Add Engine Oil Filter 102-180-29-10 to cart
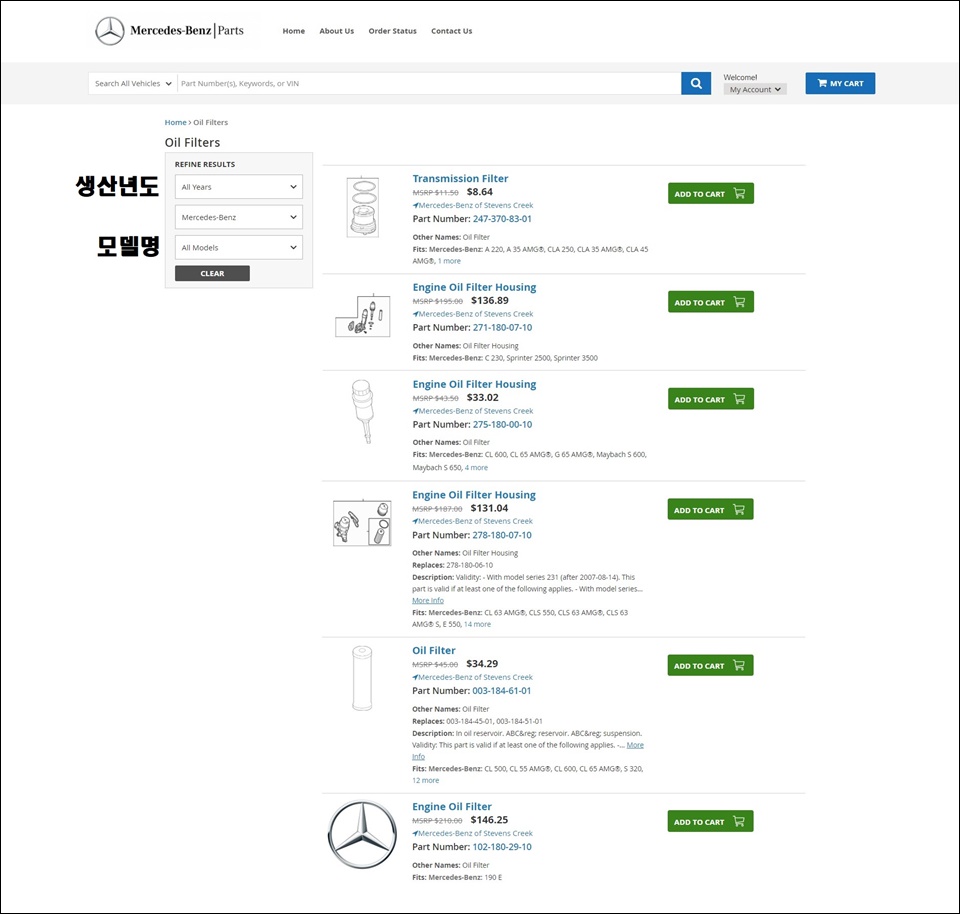The width and height of the screenshot is (960, 914). 710,822
